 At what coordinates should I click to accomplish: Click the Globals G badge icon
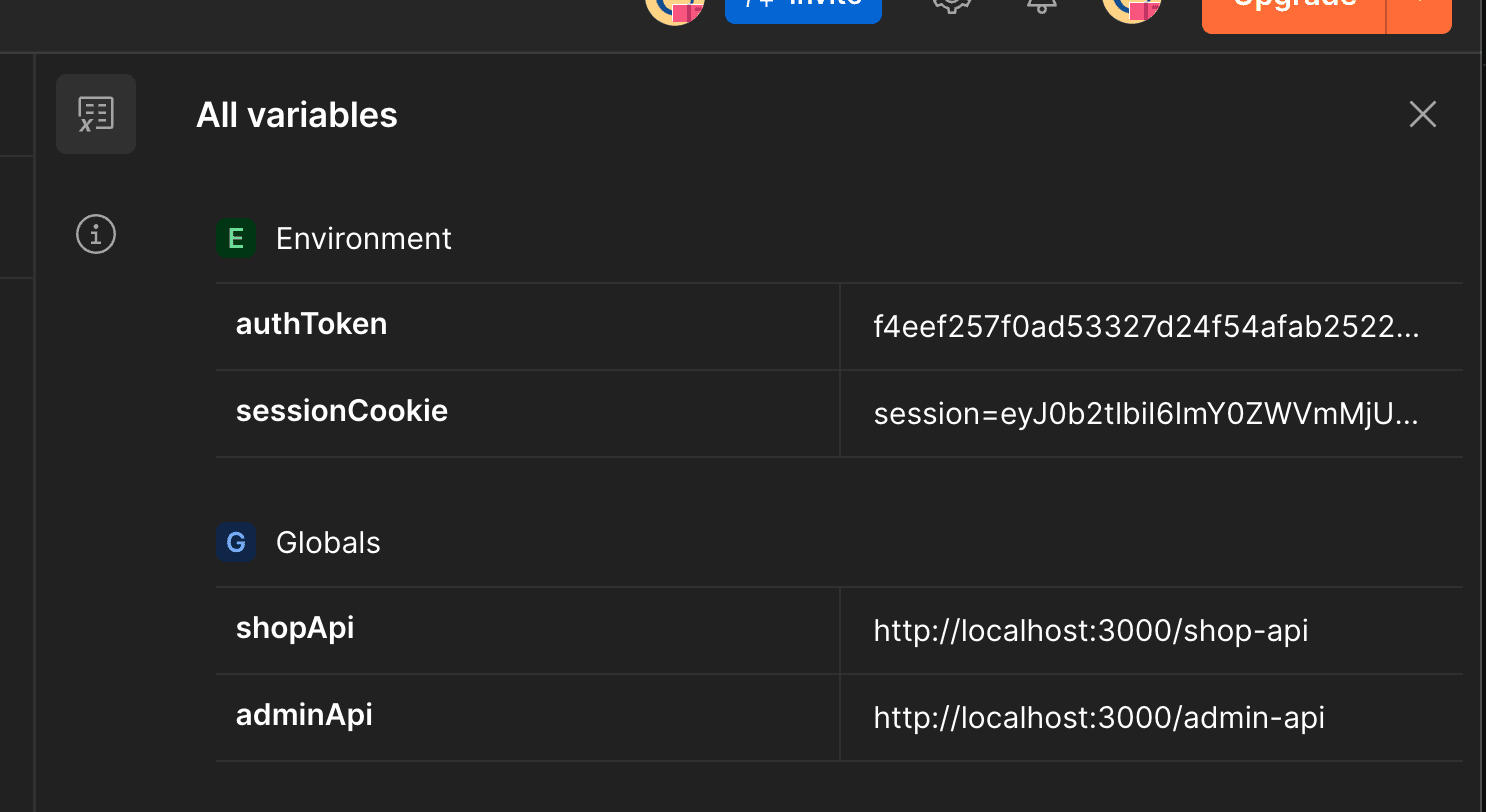coord(236,543)
